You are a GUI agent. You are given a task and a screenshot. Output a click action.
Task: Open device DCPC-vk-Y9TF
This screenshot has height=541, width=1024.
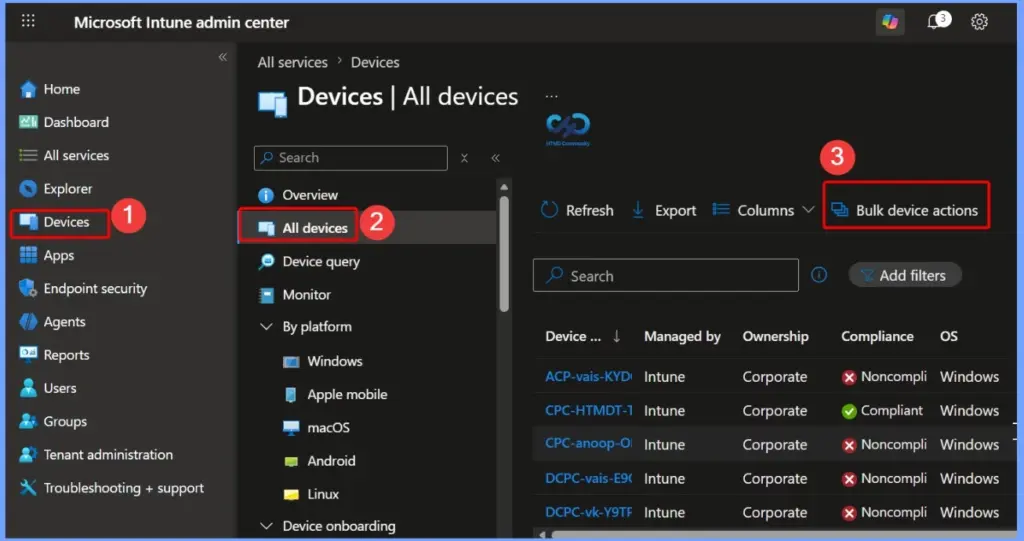click(588, 512)
